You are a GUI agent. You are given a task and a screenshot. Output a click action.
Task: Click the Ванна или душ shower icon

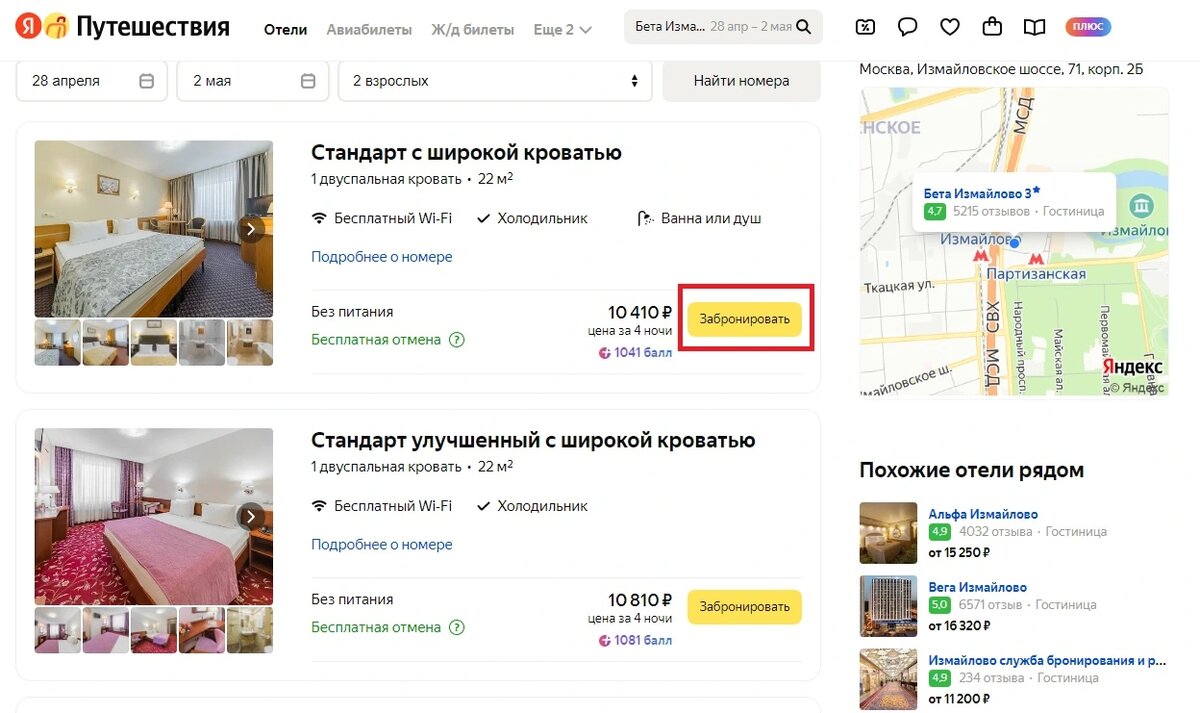coord(645,218)
